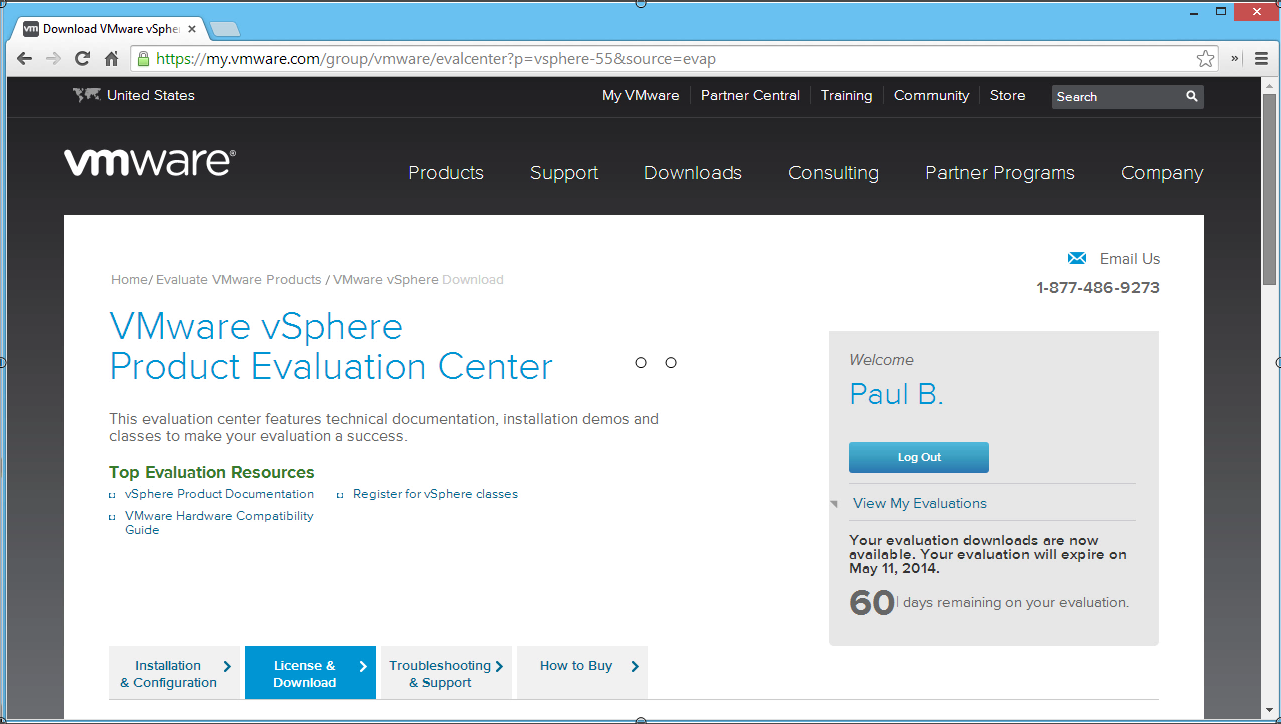
Task: Click the green padlock security icon
Action: click(x=144, y=58)
